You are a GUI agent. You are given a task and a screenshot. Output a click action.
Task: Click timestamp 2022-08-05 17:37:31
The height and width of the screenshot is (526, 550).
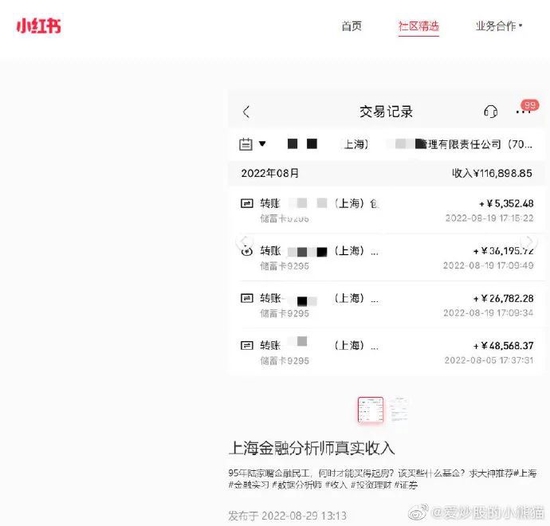tap(489, 360)
